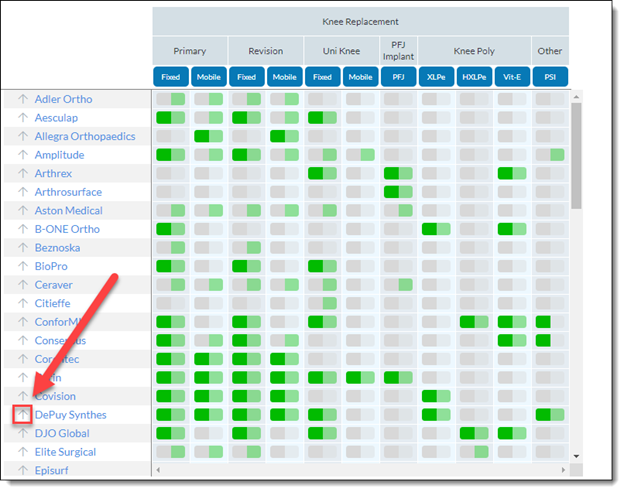624x492 pixels.
Task: Open the Adler Ortho company link
Action: click(x=63, y=99)
